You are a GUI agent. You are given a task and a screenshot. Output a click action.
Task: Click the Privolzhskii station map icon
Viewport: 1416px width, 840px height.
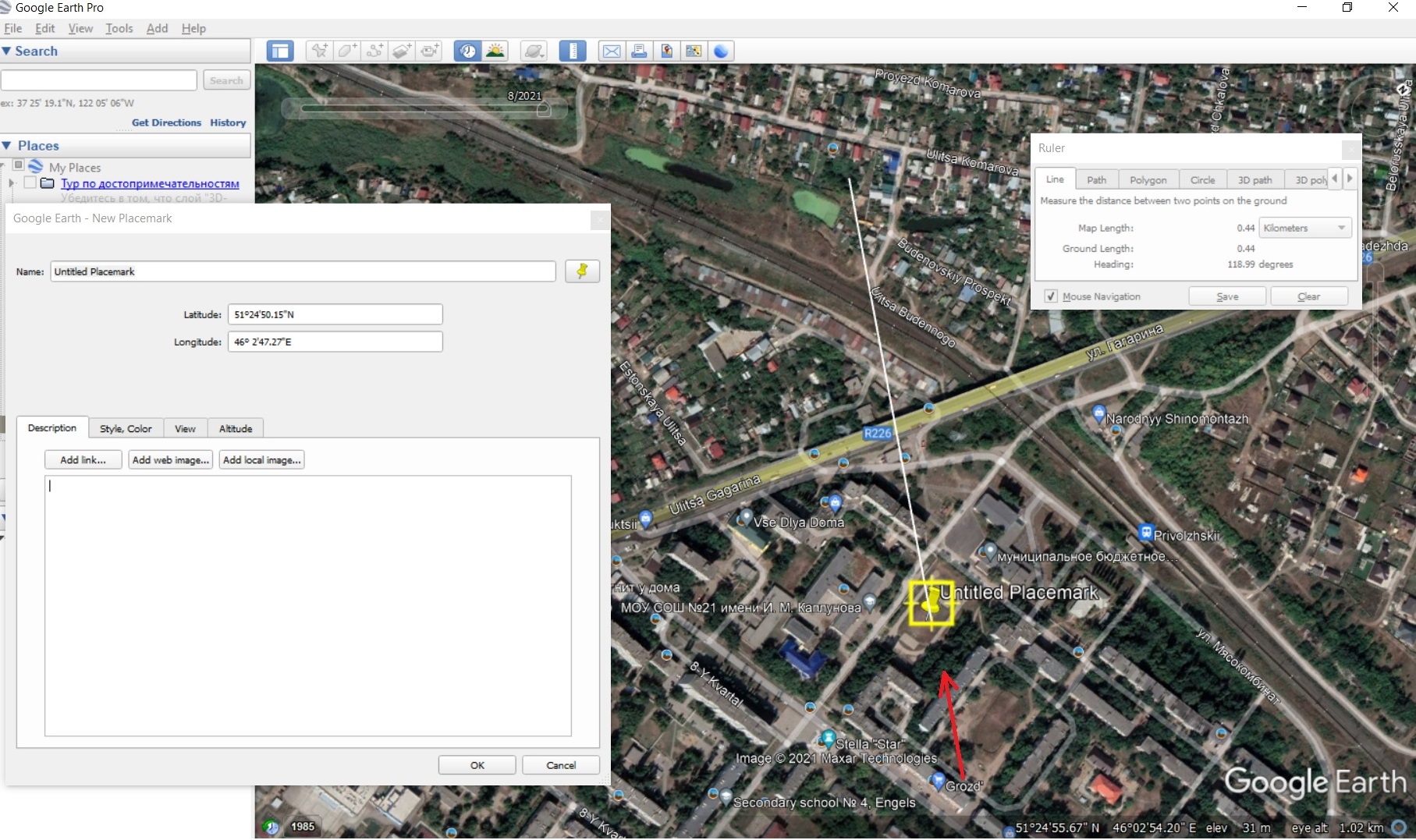coord(1145,533)
